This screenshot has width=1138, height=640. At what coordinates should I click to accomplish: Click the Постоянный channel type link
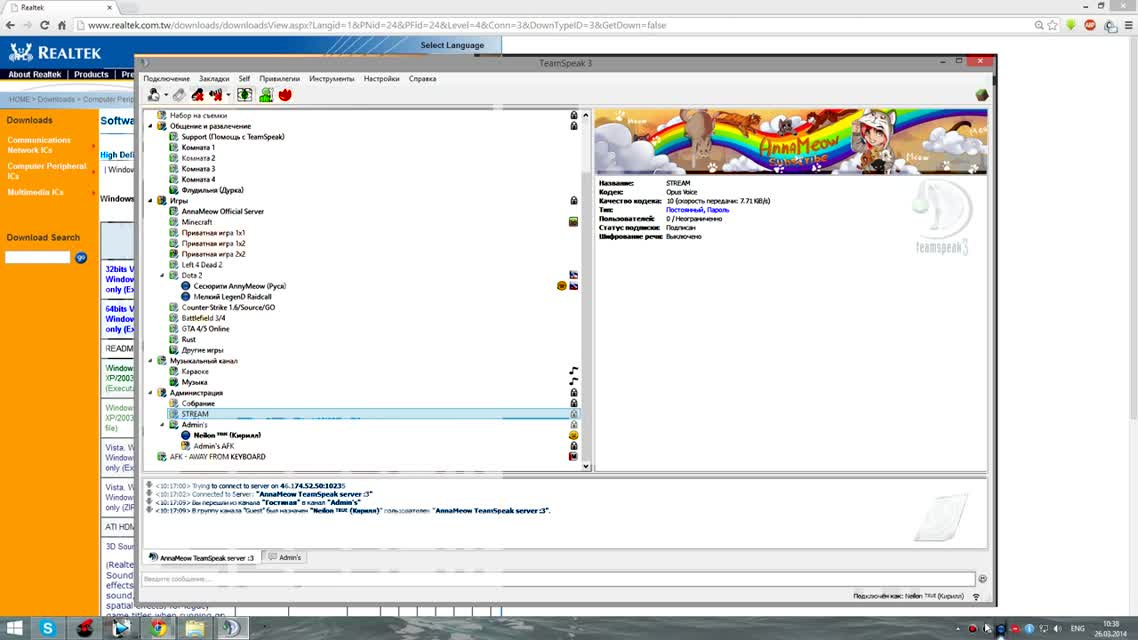(x=684, y=210)
